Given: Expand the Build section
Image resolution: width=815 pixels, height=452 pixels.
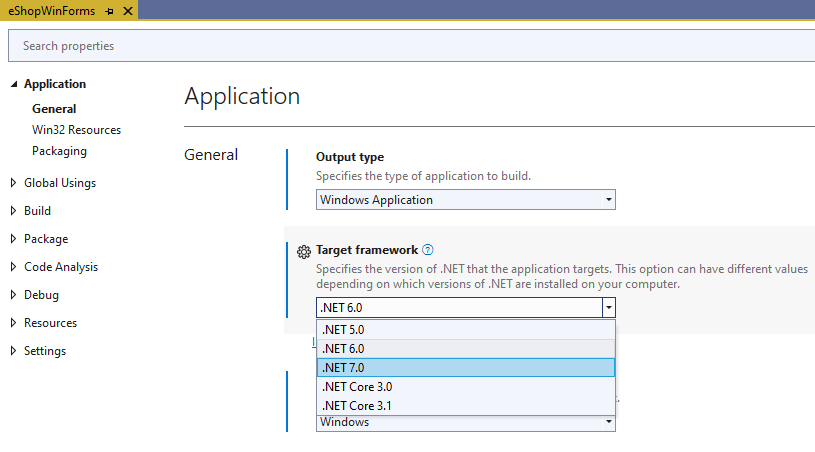Looking at the screenshot, I should [14, 210].
